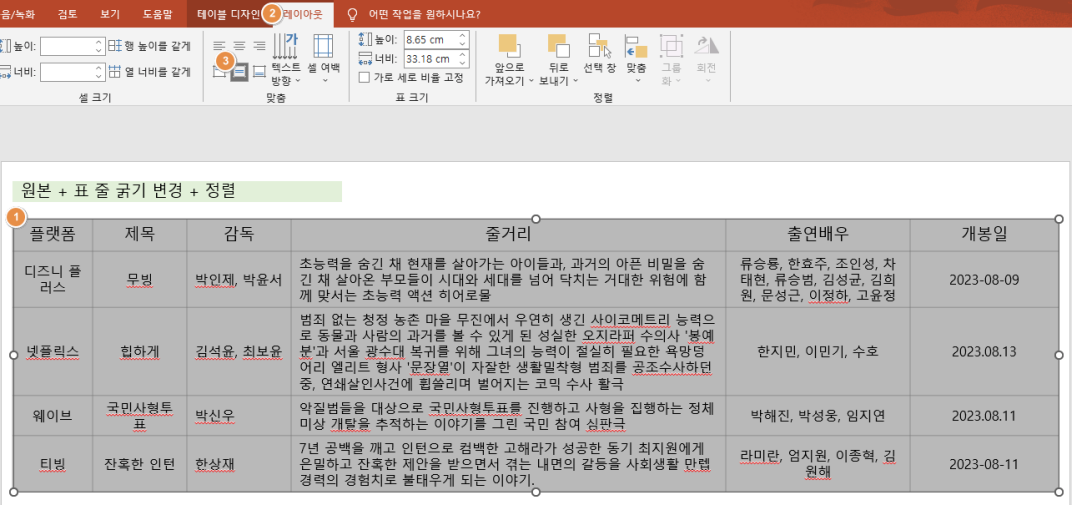Expand 뒤로 보내기 dropdown arrow
The width and height of the screenshot is (1072, 505).
coord(575,81)
